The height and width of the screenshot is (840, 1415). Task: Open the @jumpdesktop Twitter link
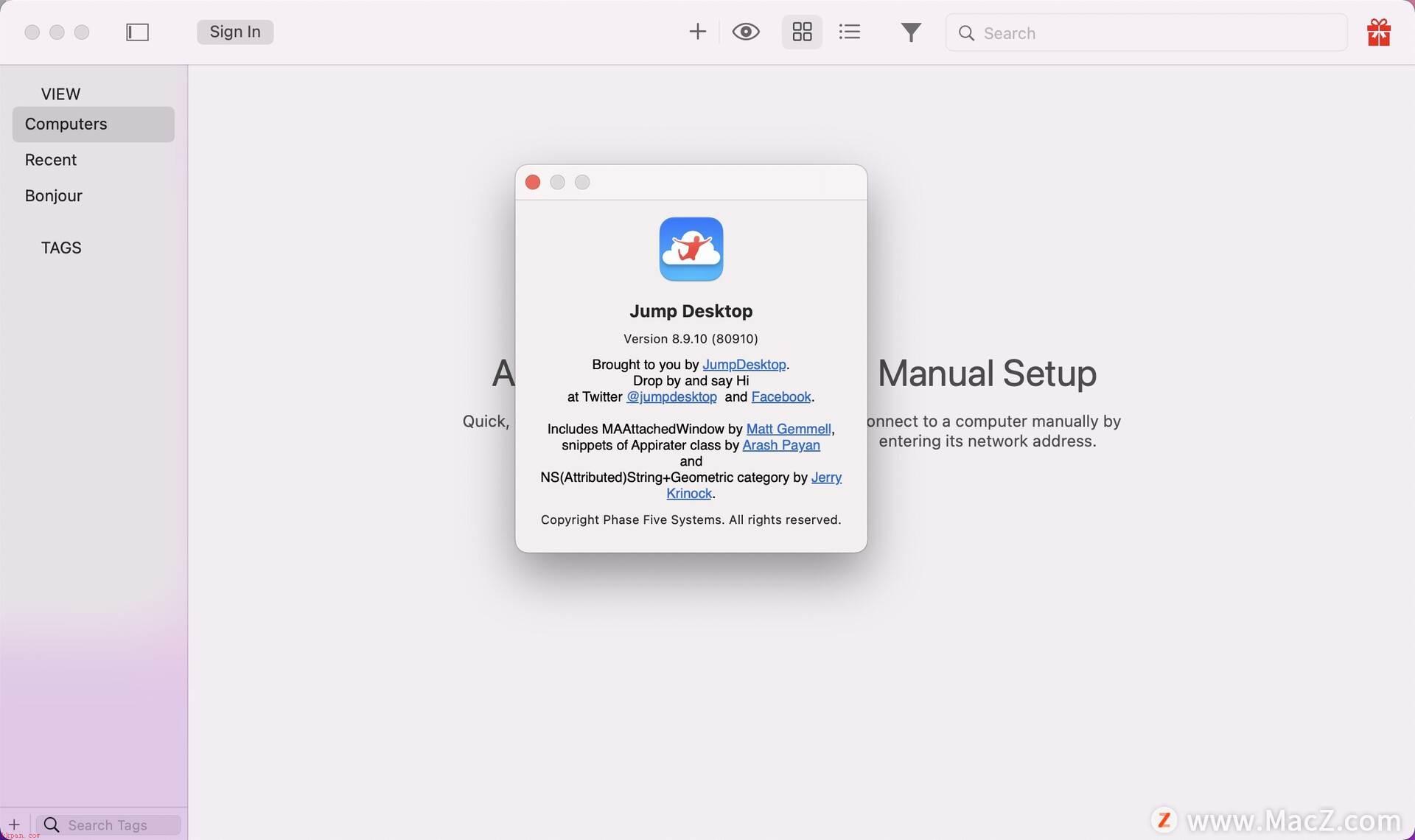pos(671,397)
